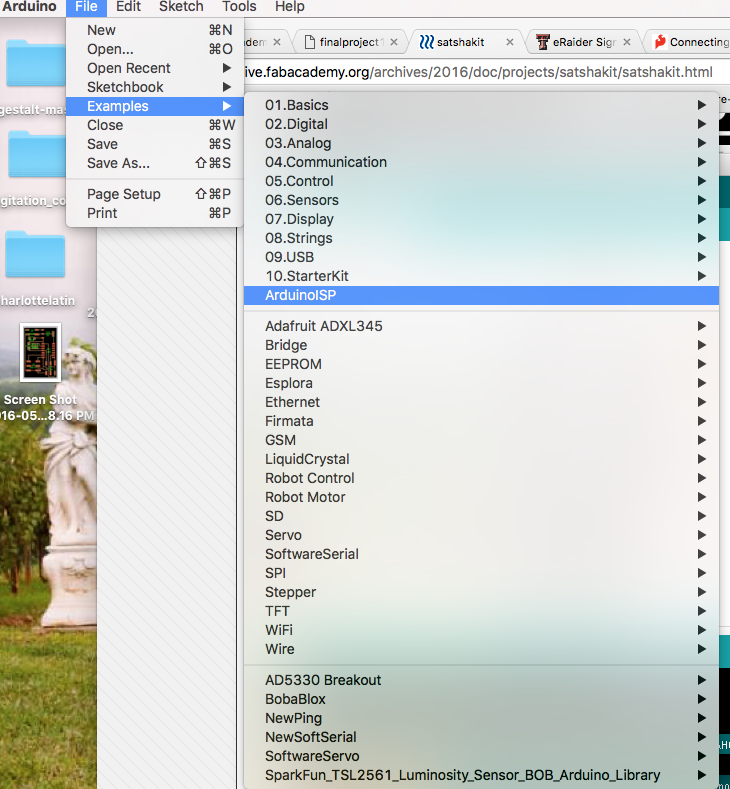Image resolution: width=730 pixels, height=789 pixels.
Task: Close the satshakit browser tab
Action: point(510,42)
